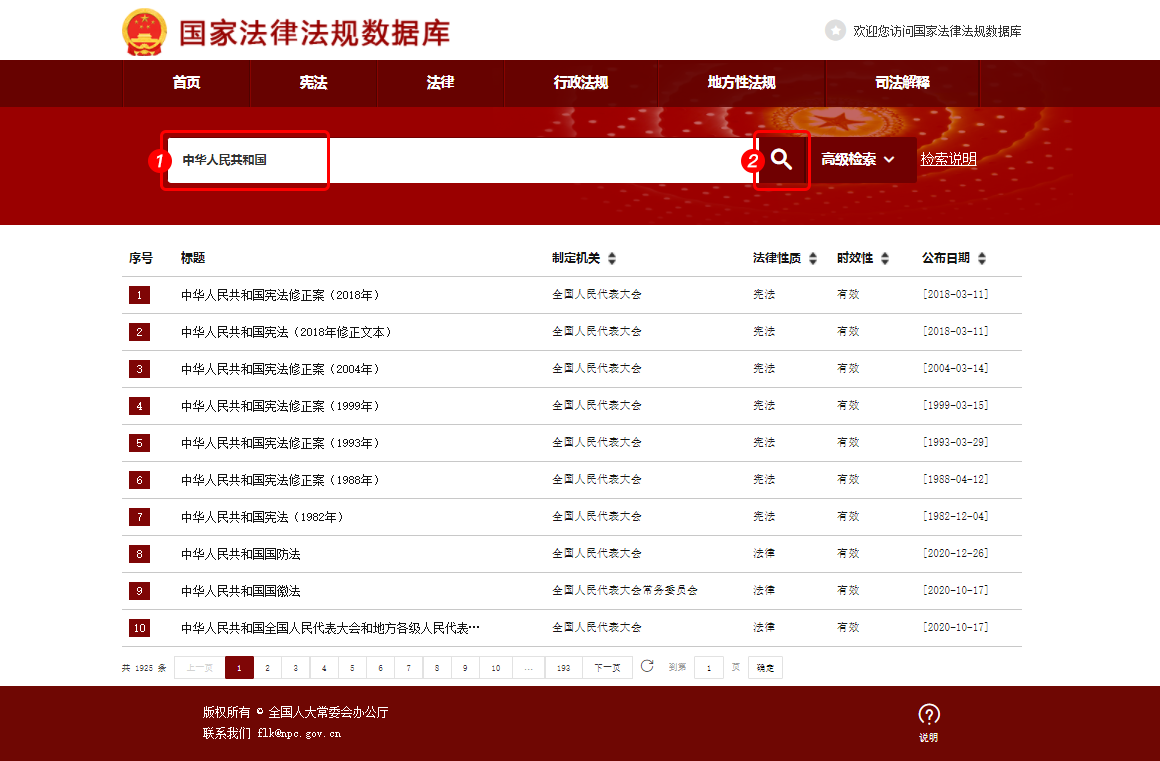This screenshot has height=761, width=1160.
Task: Go to results page 3
Action: [x=295, y=668]
